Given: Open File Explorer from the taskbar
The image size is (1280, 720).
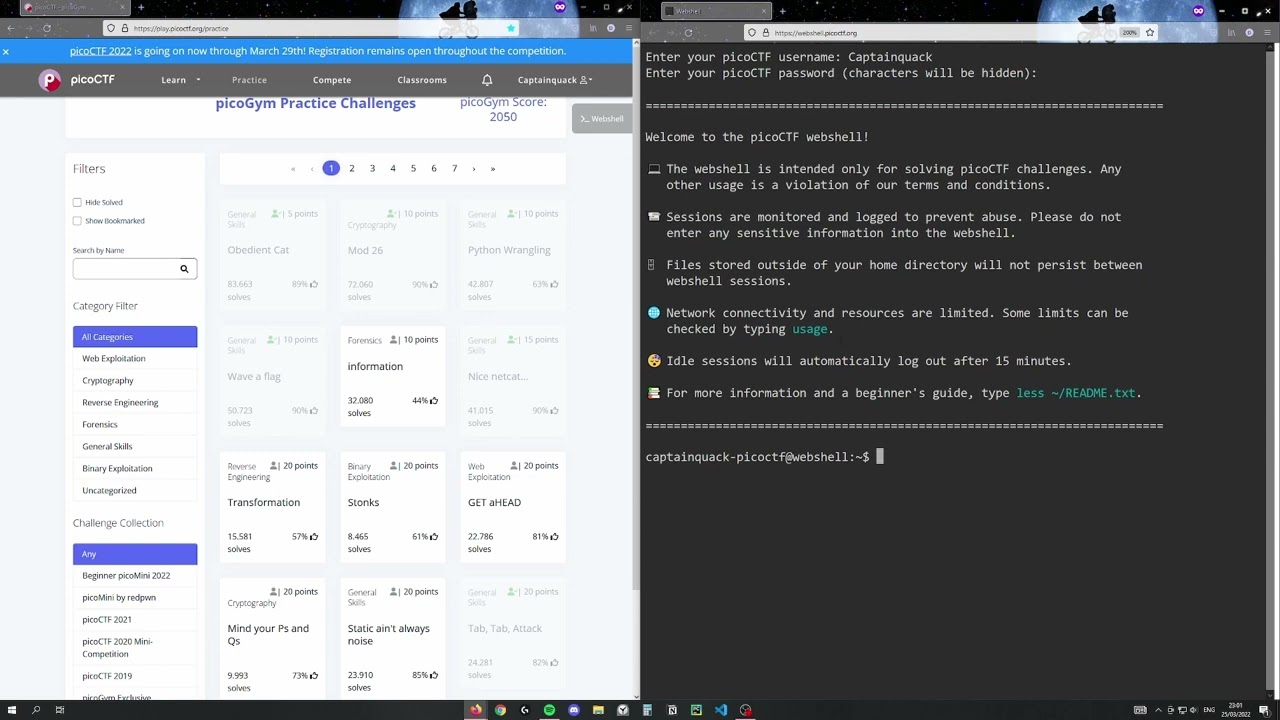Looking at the screenshot, I should (x=598, y=710).
